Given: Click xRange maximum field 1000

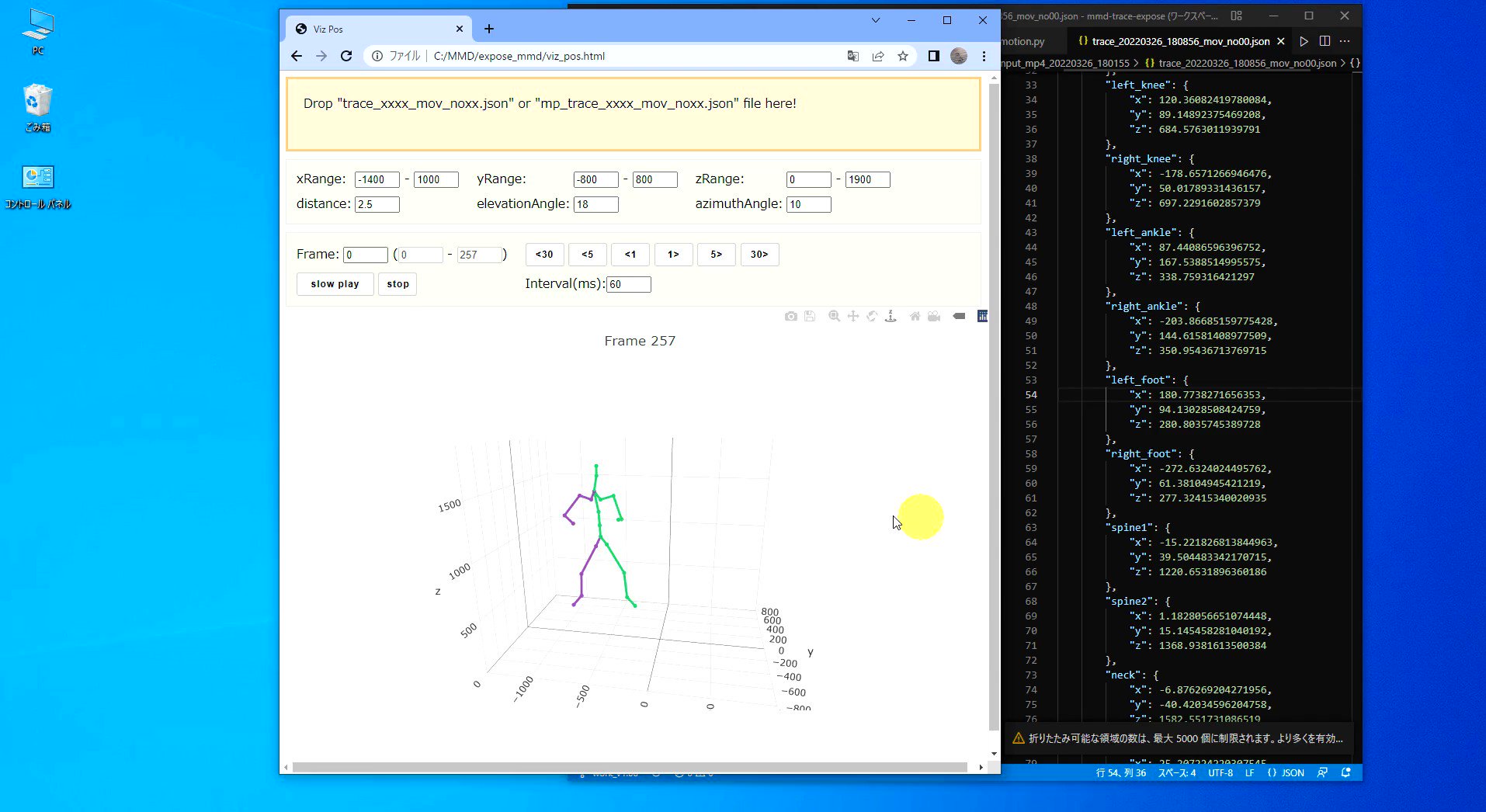Looking at the screenshot, I should [x=436, y=179].
